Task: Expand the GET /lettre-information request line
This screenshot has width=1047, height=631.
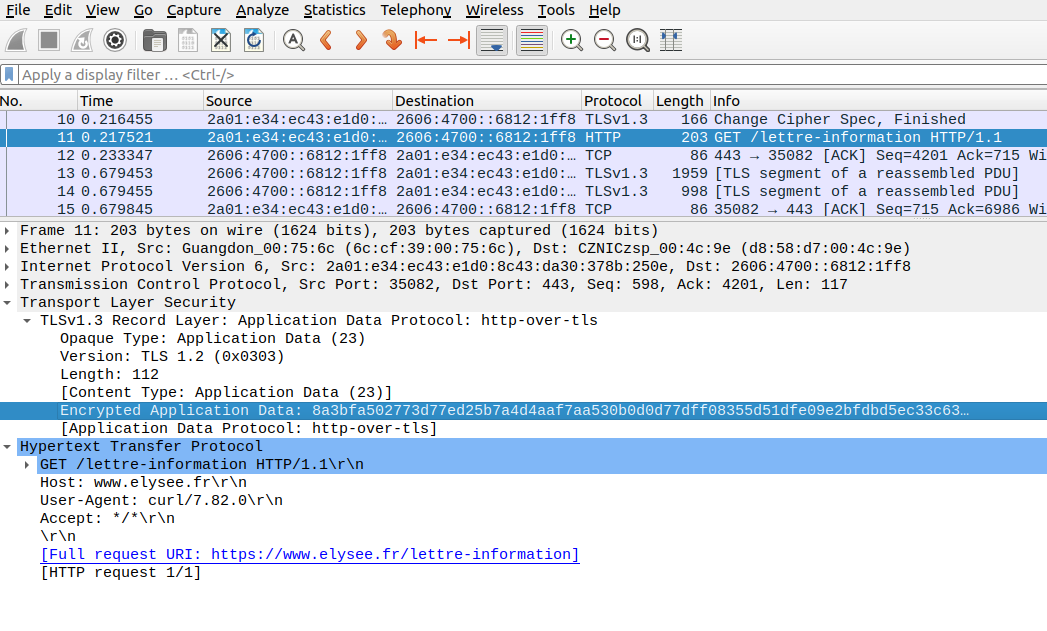Action: pos(27,465)
